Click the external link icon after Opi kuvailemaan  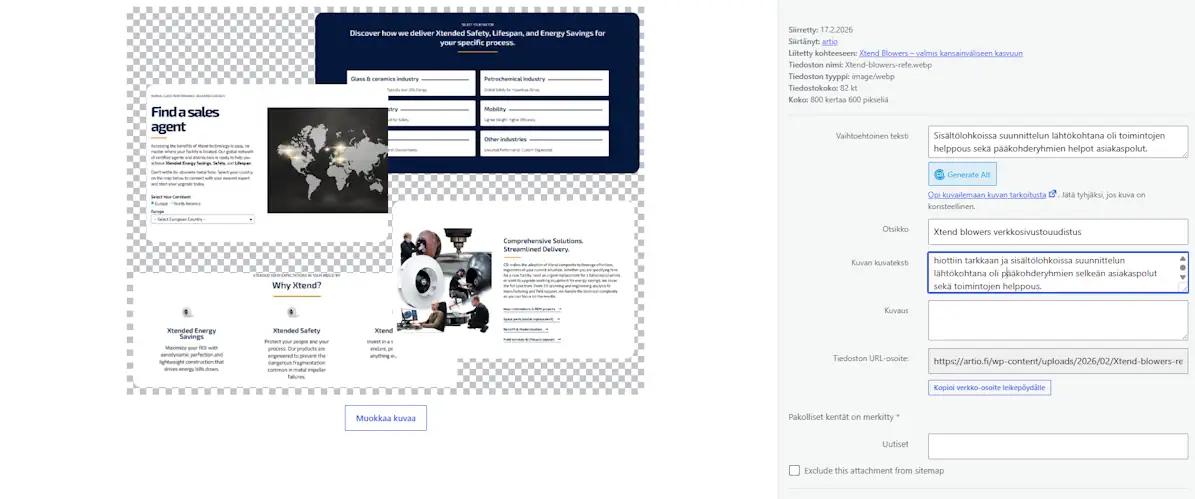click(1052, 194)
